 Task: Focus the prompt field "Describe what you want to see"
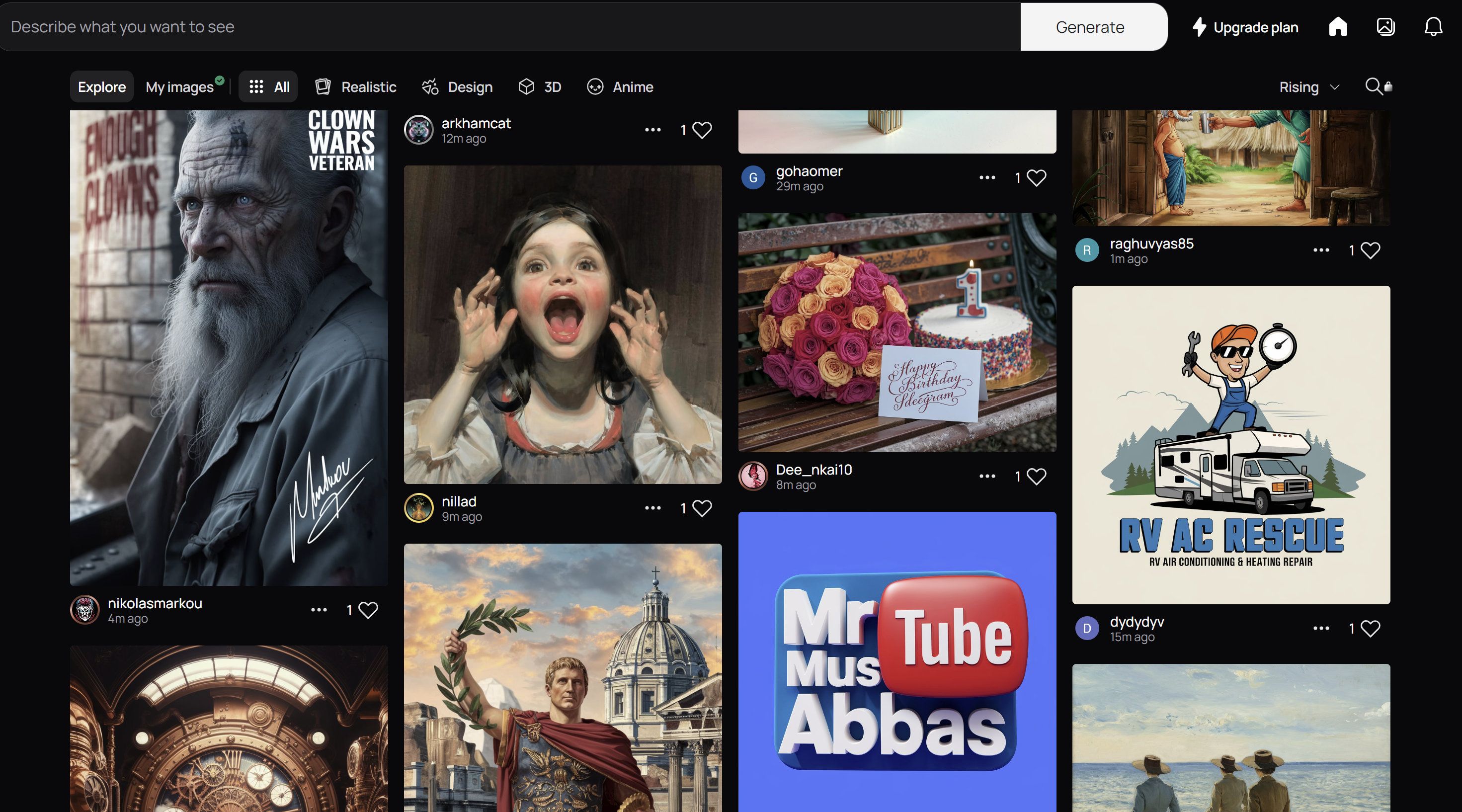pos(511,27)
